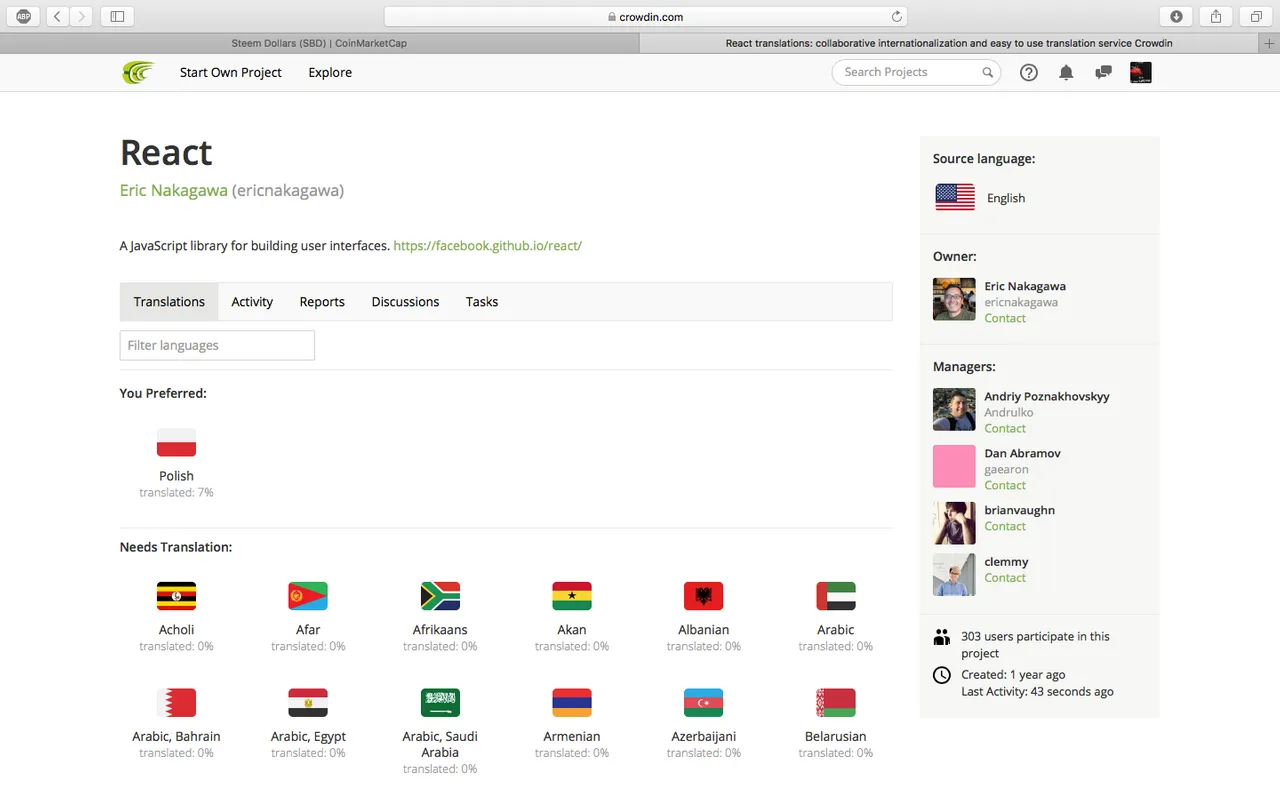
Task: Click the 'Last Activity: 43 seconds ago' text
Action: click(x=1037, y=691)
